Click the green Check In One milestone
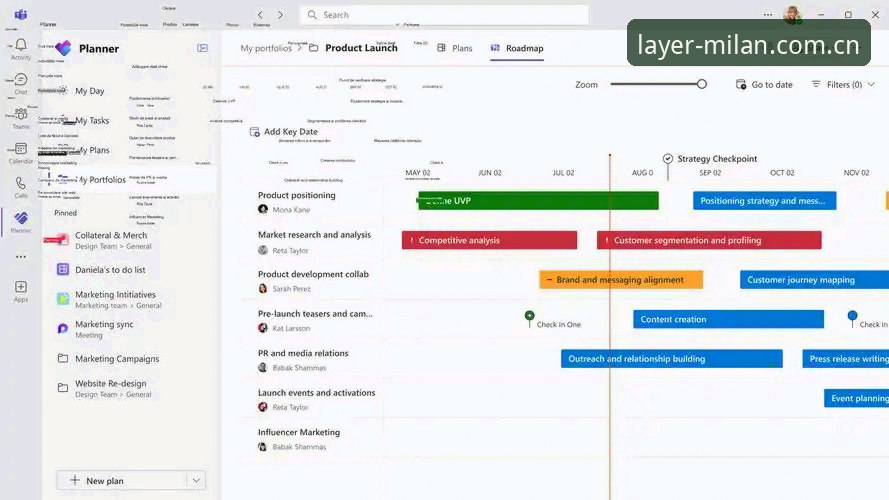Image resolution: width=889 pixels, height=500 pixels. coord(530,316)
